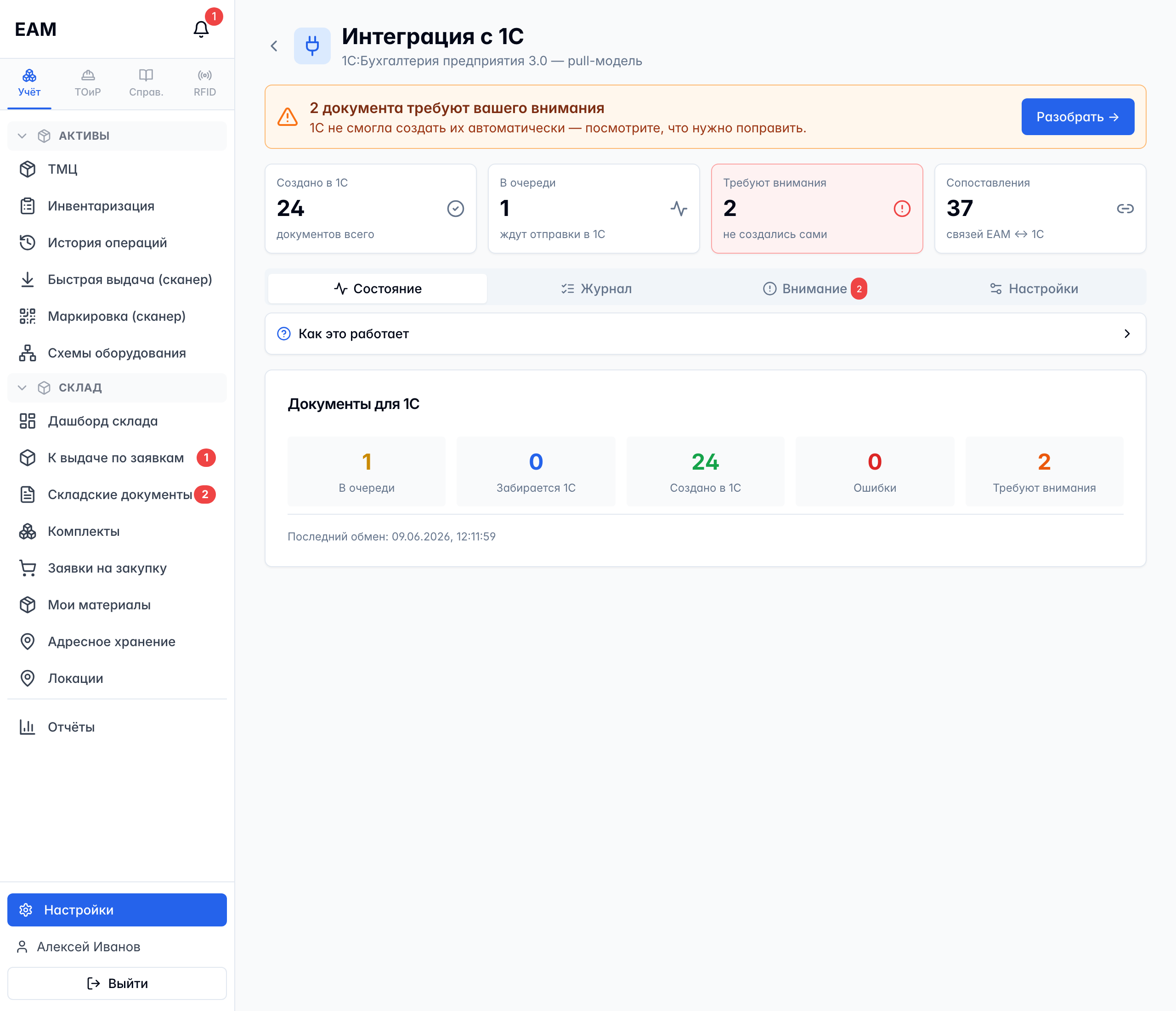
Task: Click the Настройки gear icon
Action: [x=26, y=910]
